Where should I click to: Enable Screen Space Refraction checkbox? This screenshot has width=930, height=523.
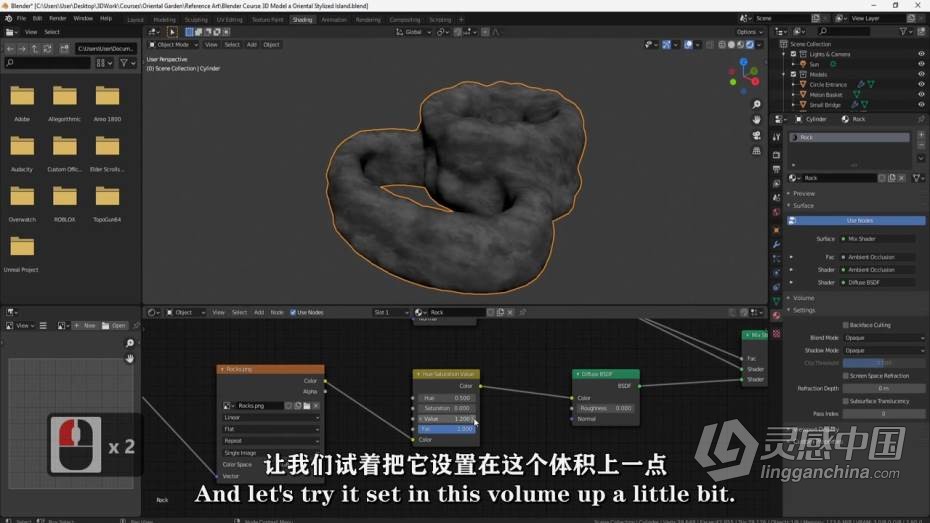tap(846, 376)
